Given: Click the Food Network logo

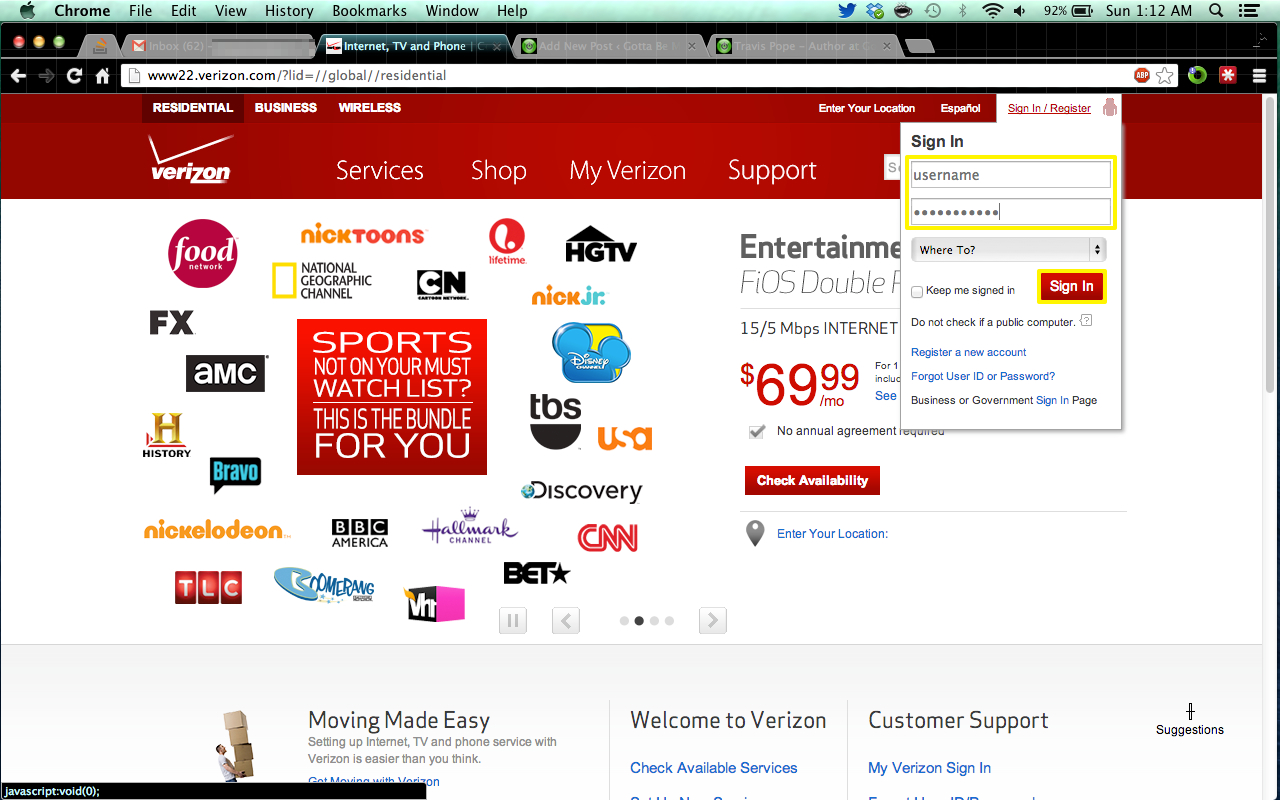Looking at the screenshot, I should click(203, 254).
